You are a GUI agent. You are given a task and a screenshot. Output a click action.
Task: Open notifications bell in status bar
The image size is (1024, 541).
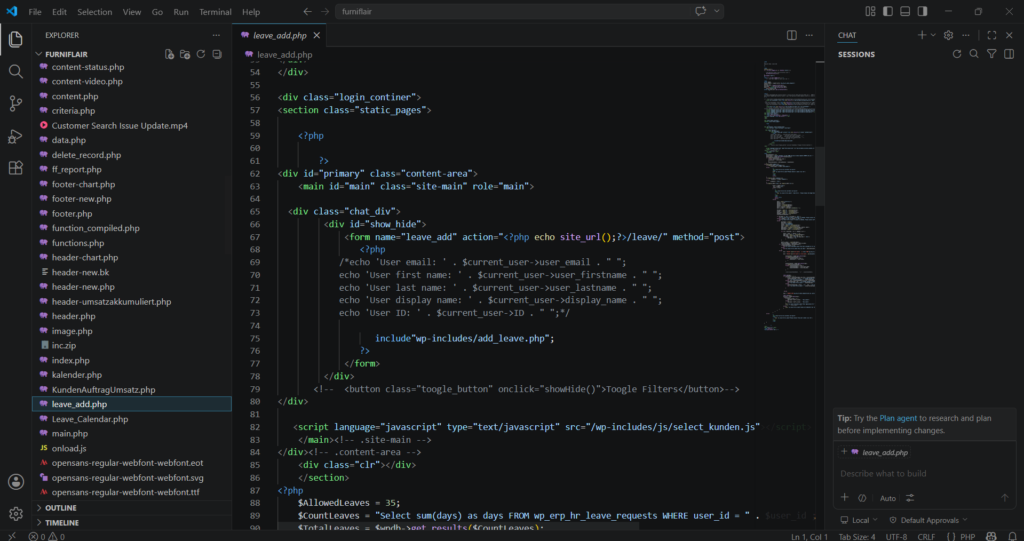[x=1013, y=536]
